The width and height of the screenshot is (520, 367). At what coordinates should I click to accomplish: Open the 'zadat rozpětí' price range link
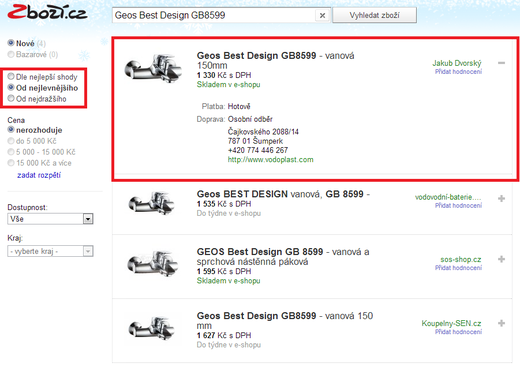click(39, 175)
